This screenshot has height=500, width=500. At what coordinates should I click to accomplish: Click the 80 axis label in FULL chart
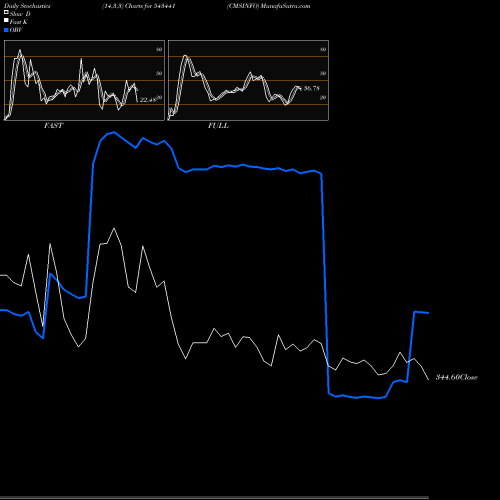323,49
